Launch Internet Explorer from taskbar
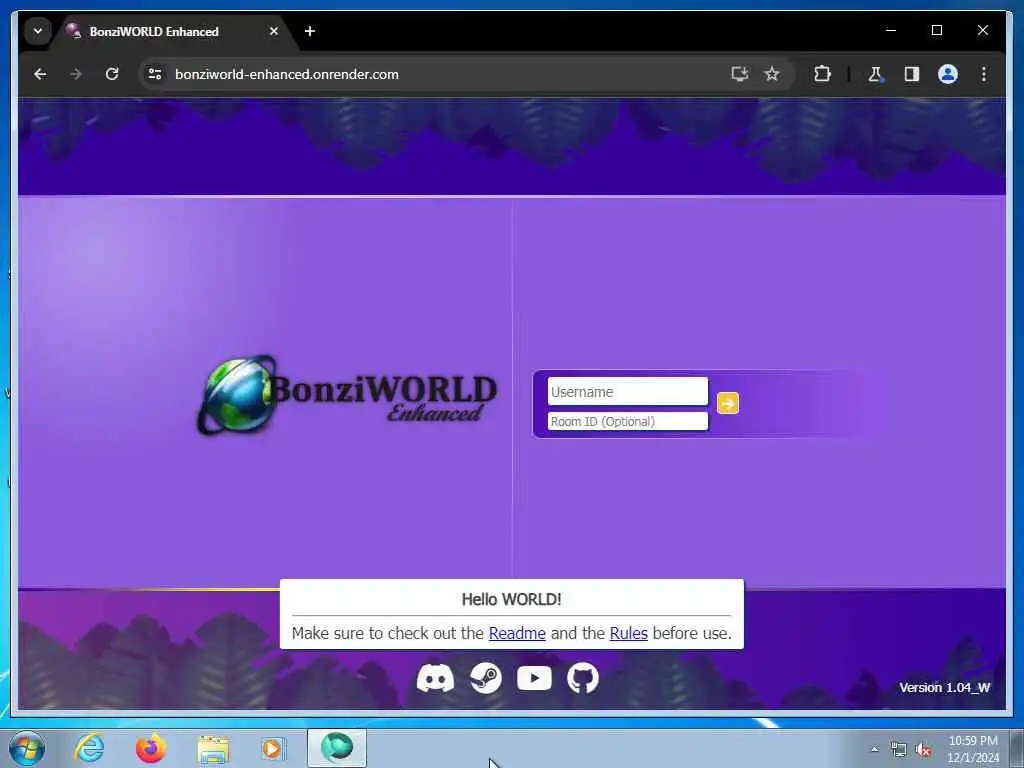The width and height of the screenshot is (1024, 768). pyautogui.click(x=89, y=748)
